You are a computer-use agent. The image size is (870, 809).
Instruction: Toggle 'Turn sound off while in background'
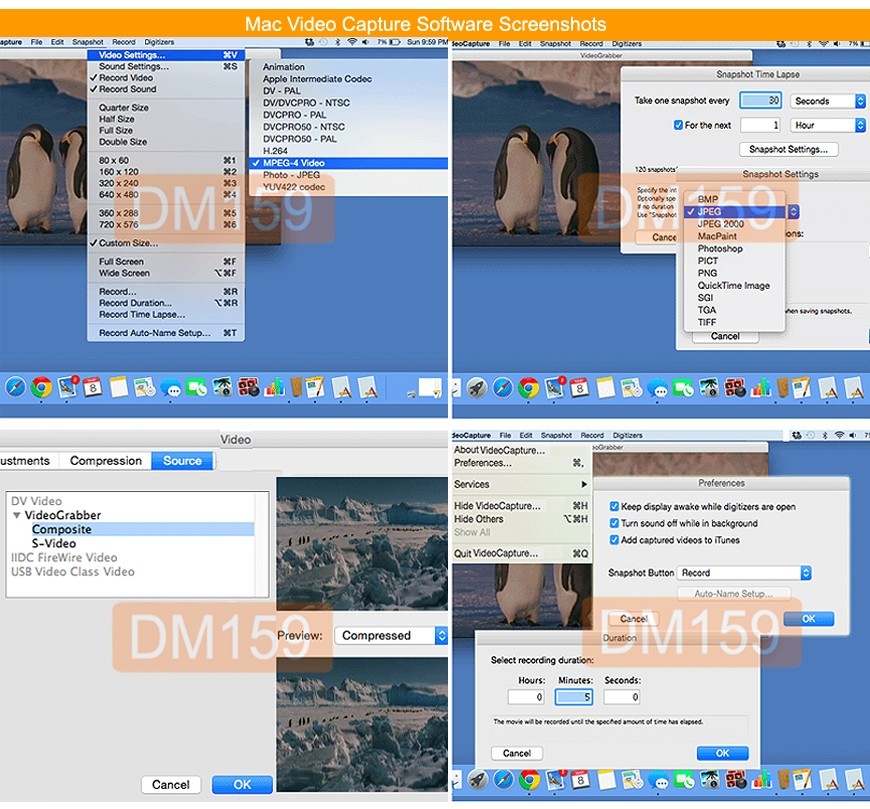point(614,523)
